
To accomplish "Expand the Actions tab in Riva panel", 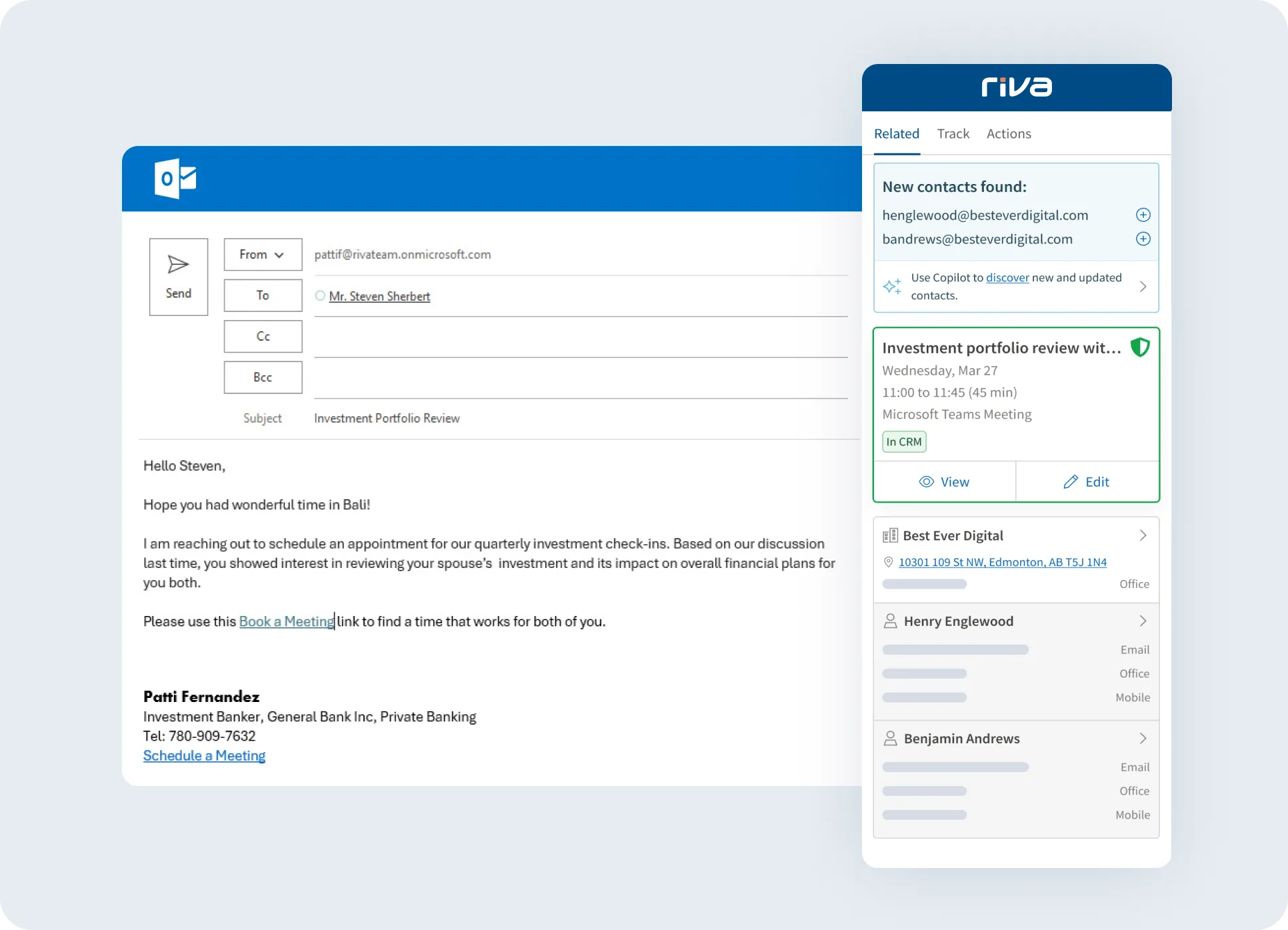I will (x=1008, y=133).
